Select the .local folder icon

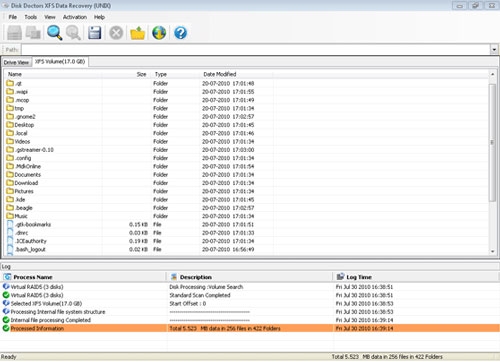click(x=10, y=133)
